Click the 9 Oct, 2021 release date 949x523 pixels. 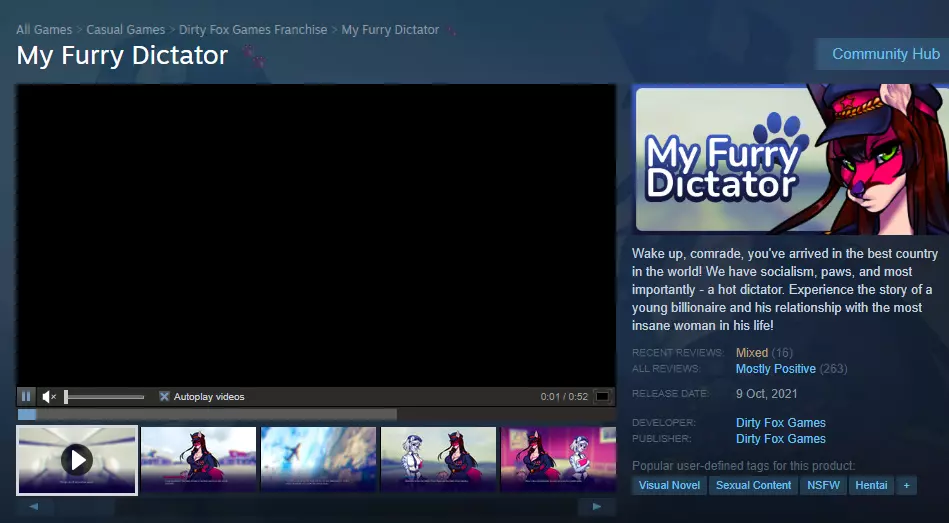766,393
